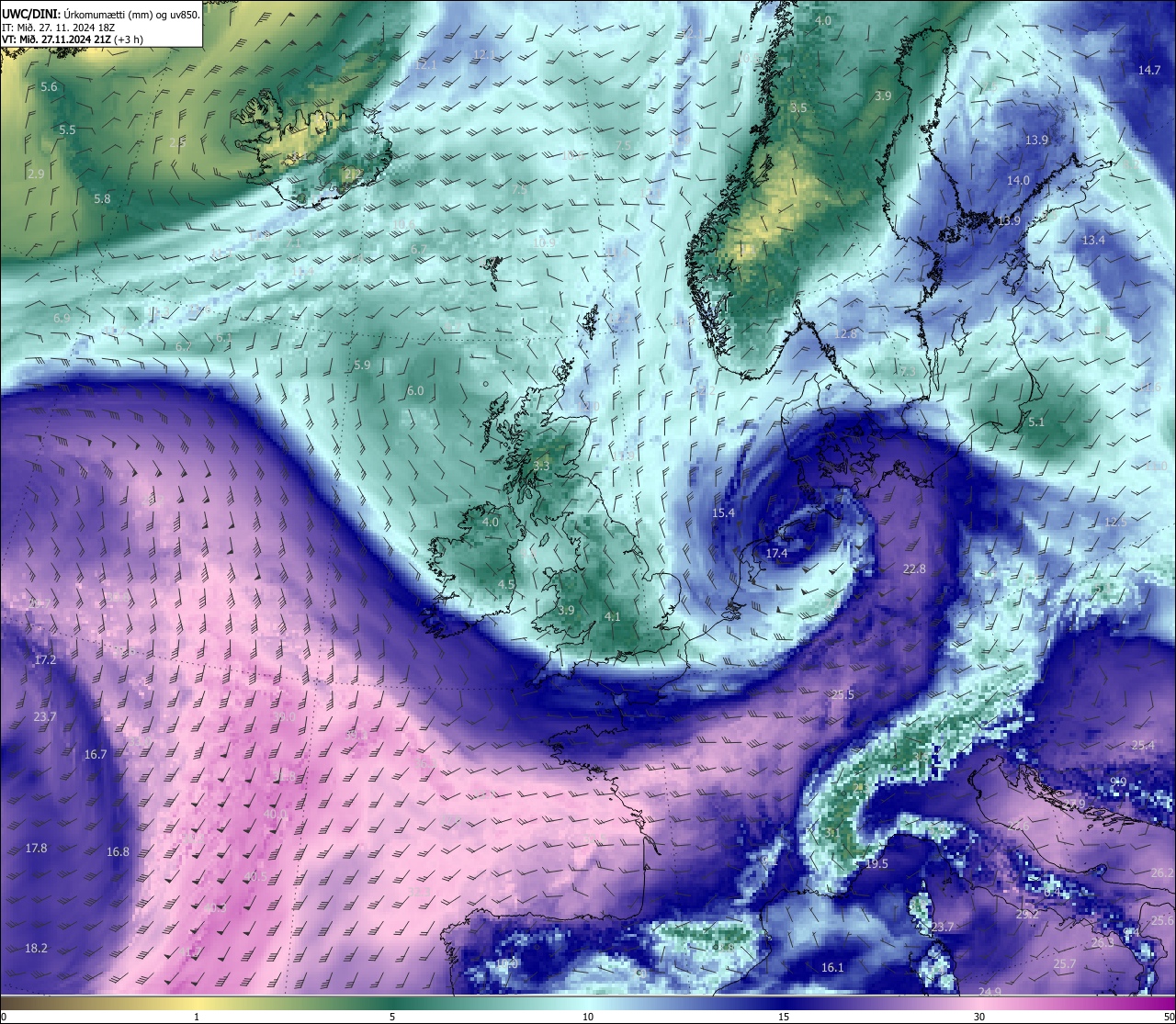Click the 25.5 value label
1176x1024 pixels.
coord(842,695)
